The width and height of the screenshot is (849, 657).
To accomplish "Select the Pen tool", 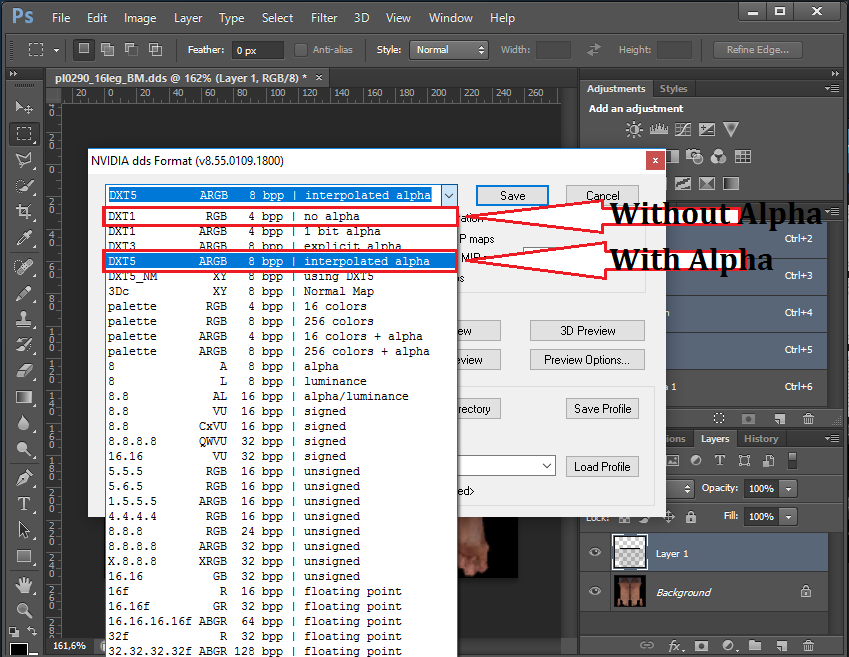I will 24,478.
